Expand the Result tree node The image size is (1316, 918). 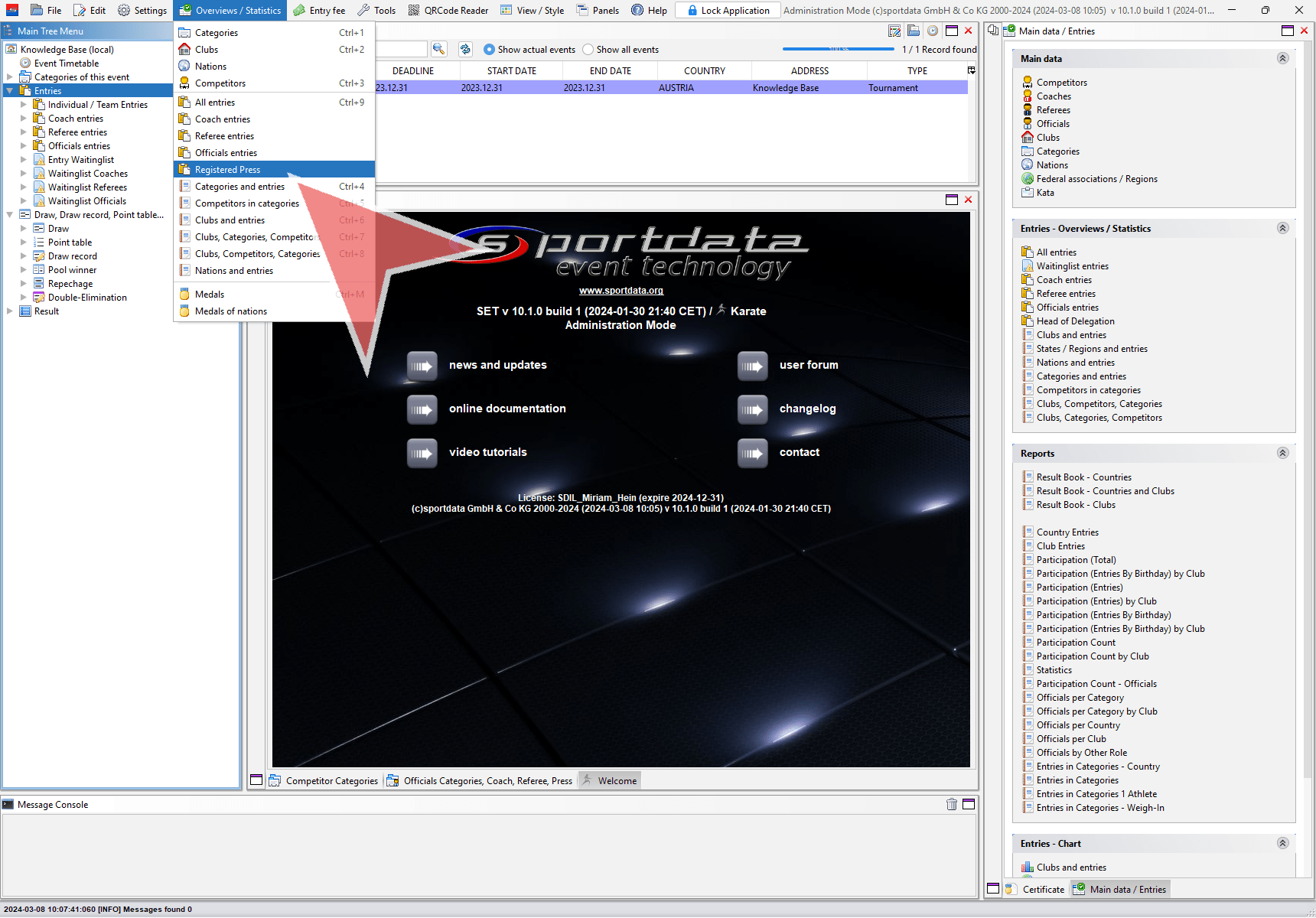click(10, 311)
